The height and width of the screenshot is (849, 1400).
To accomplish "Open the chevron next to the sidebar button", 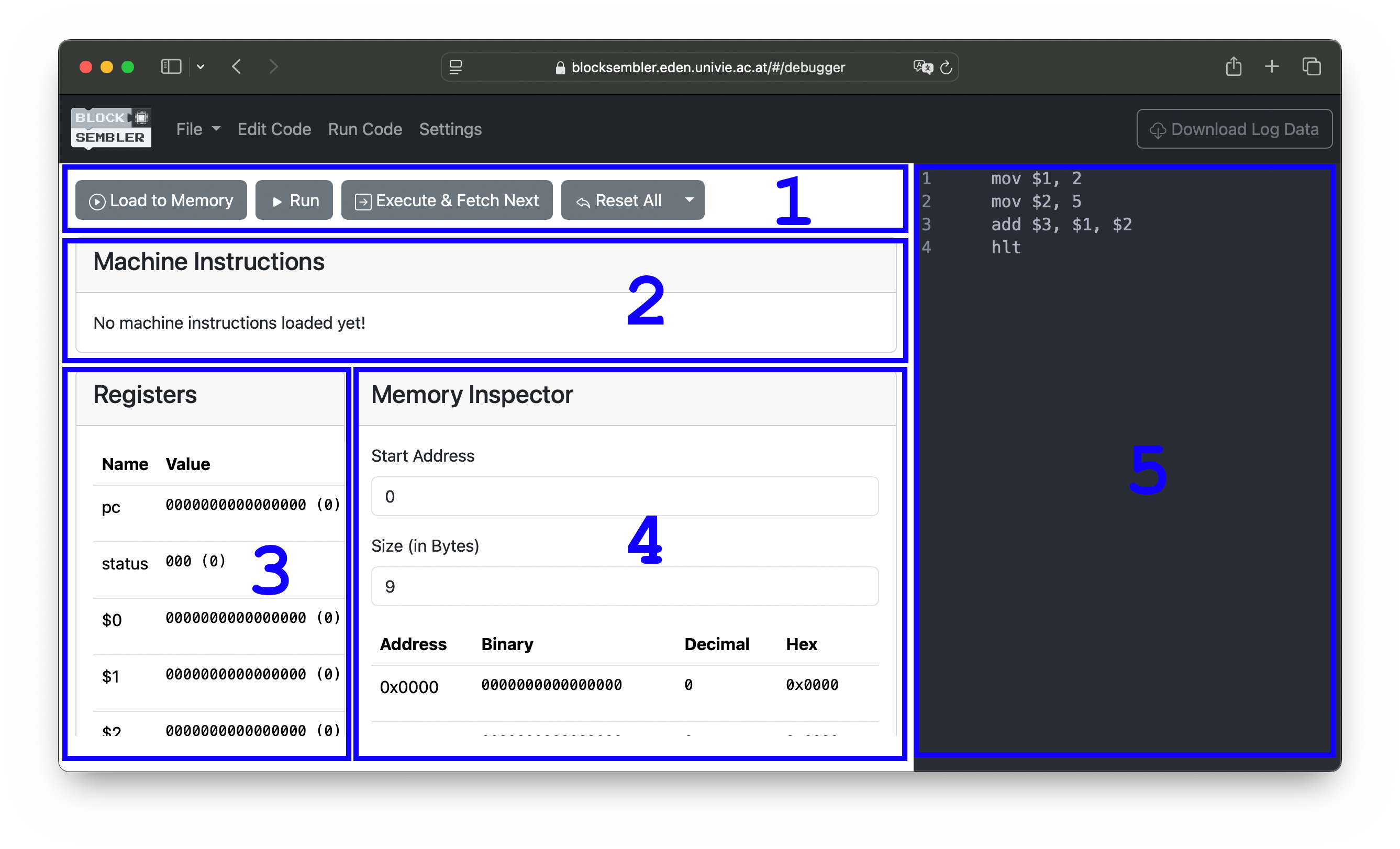I will 200,66.
